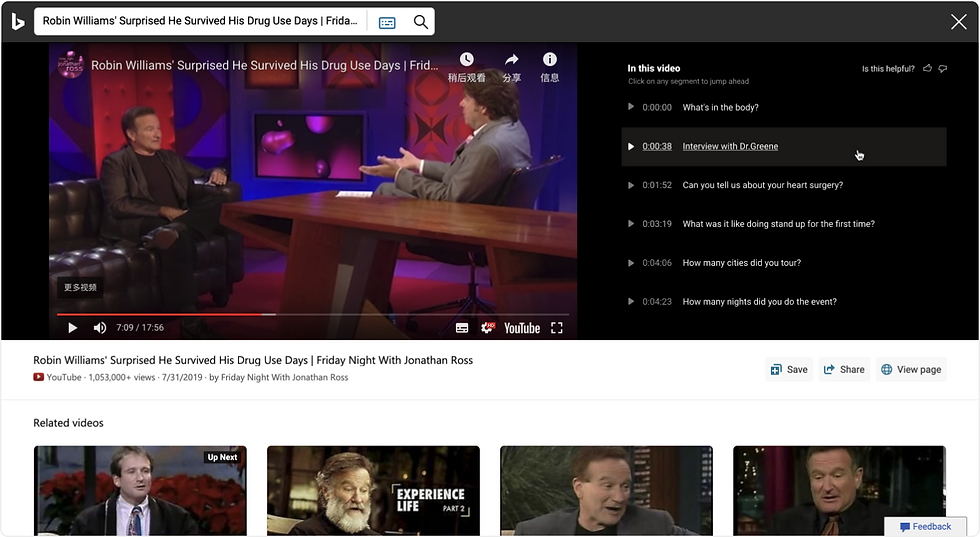Image resolution: width=980 pixels, height=537 pixels.
Task: Open the video info icon
Action: [x=549, y=59]
